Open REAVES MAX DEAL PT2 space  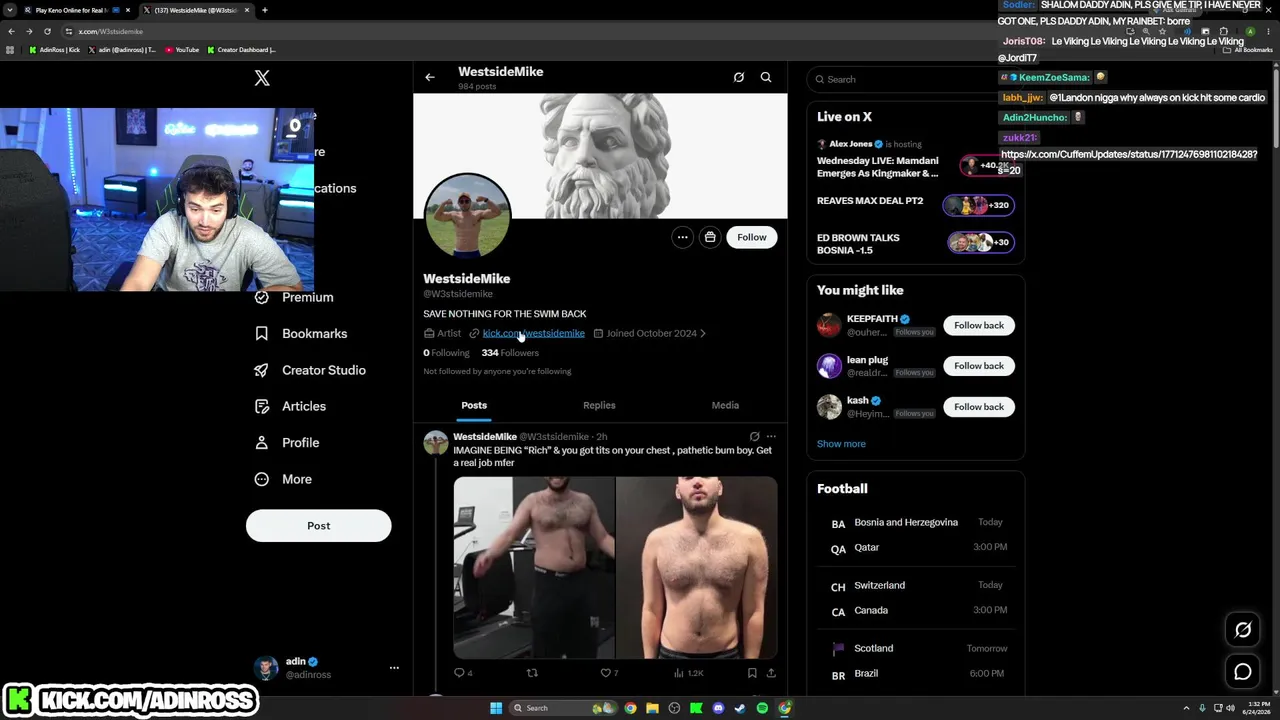tap(915, 203)
